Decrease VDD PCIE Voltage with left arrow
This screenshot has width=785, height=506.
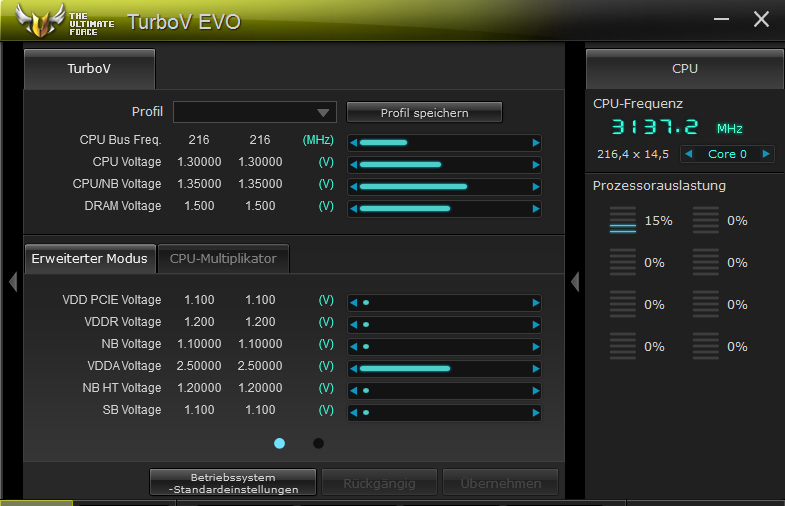click(x=353, y=303)
